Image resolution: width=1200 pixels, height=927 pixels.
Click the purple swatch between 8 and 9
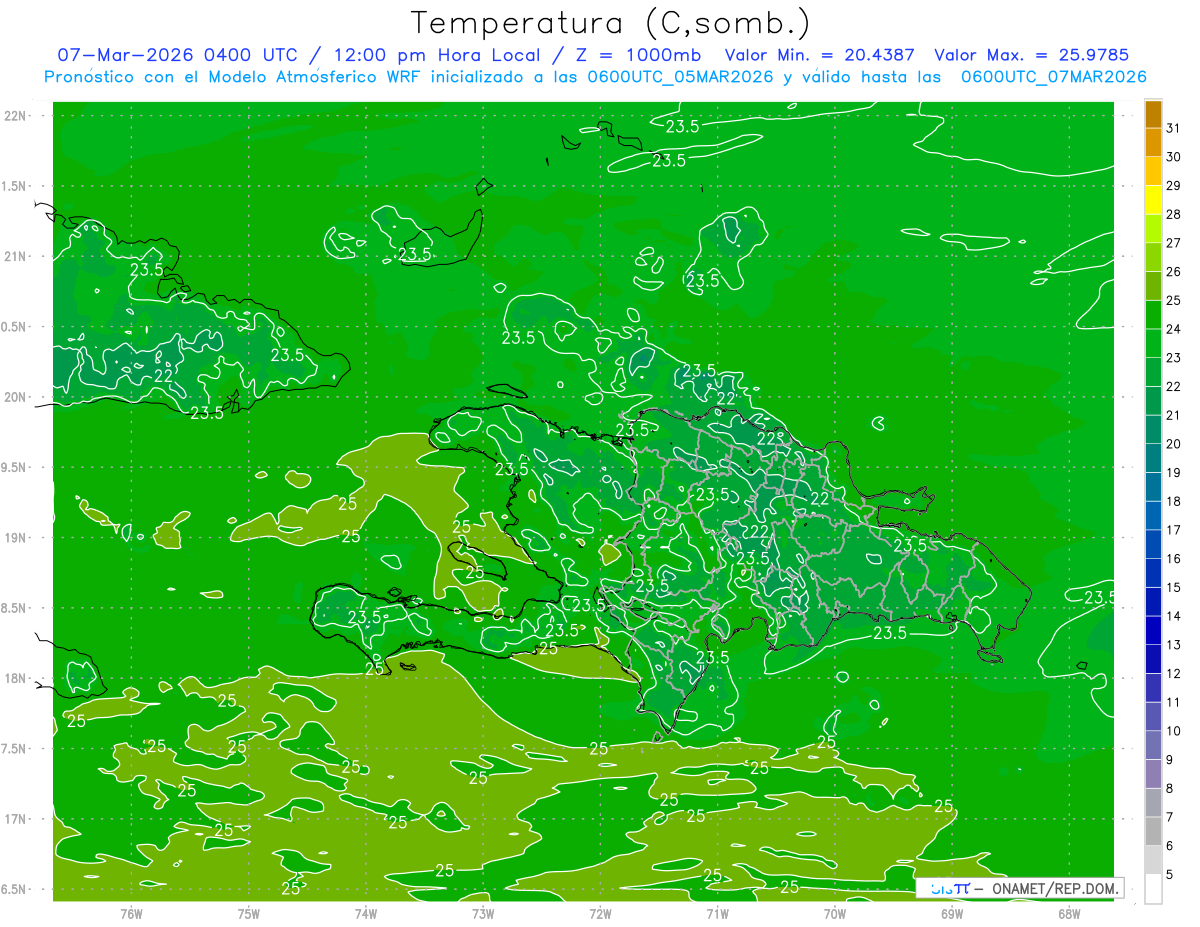click(1153, 774)
